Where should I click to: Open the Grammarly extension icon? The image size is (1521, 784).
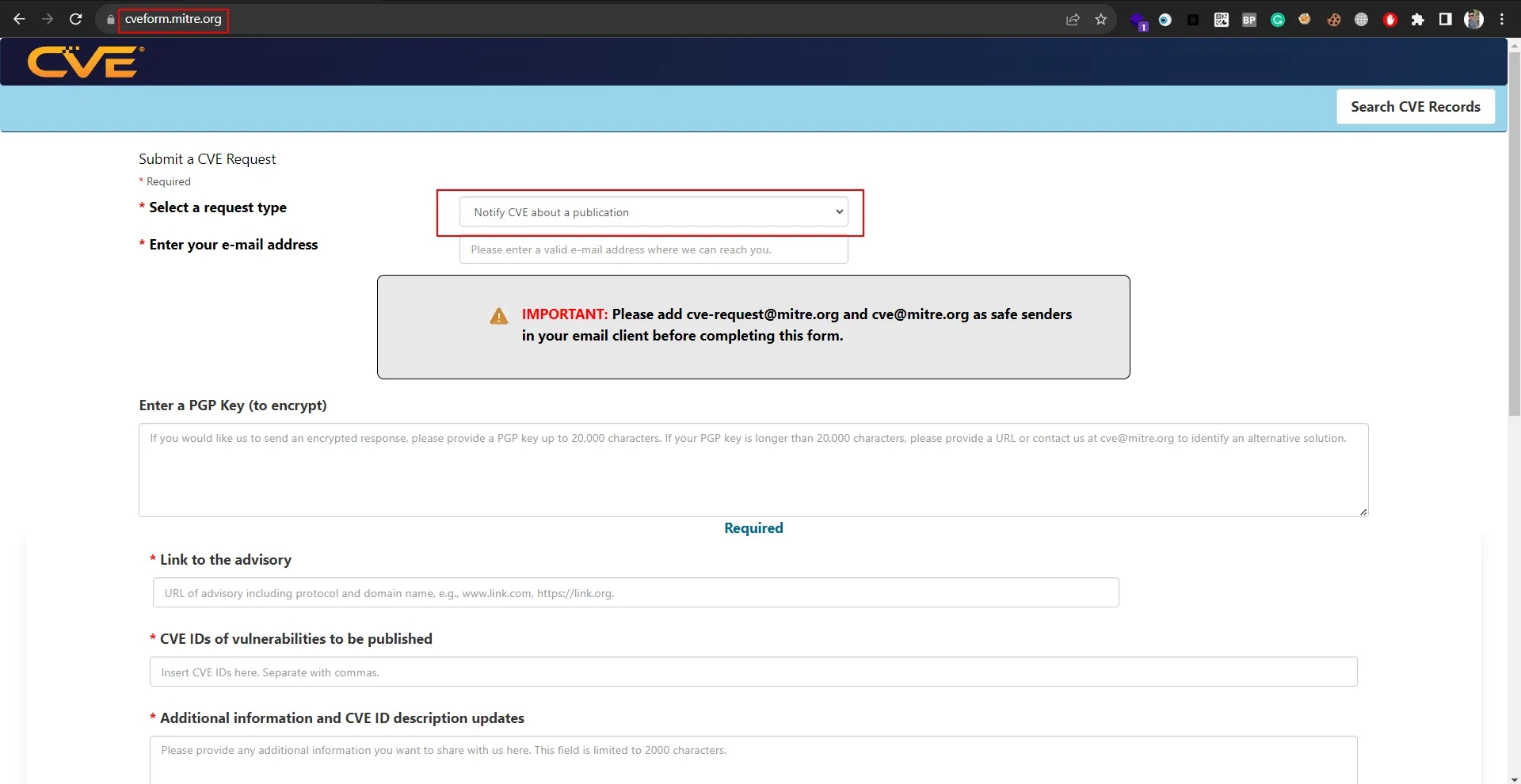pos(1277,20)
